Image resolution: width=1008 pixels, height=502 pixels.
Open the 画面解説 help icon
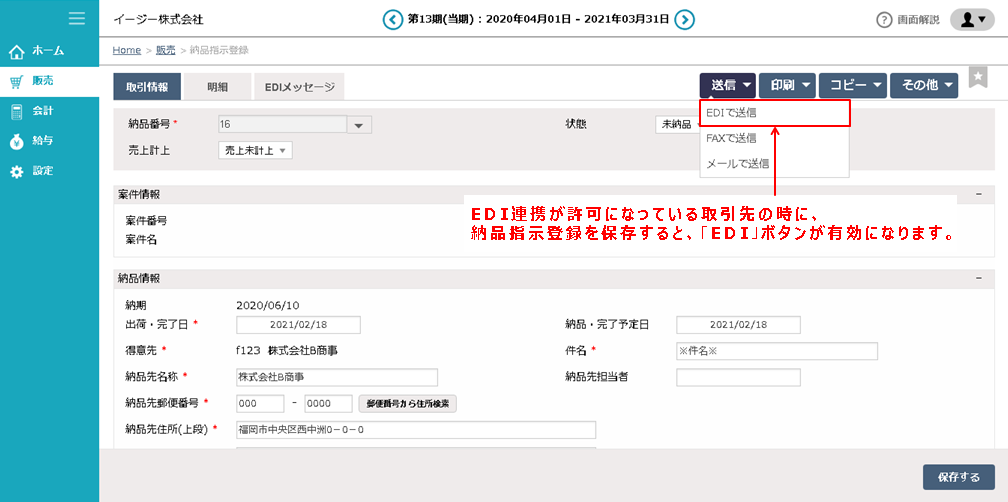tap(884, 20)
